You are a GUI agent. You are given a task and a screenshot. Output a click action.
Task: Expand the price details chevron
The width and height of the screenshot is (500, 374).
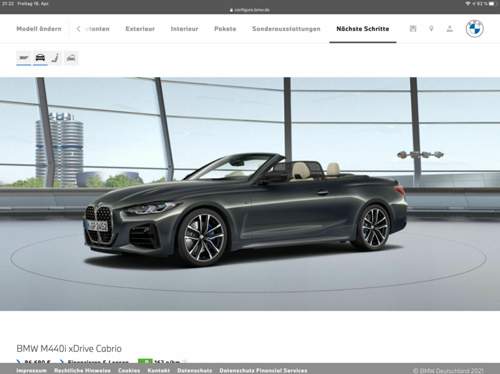pos(19,362)
